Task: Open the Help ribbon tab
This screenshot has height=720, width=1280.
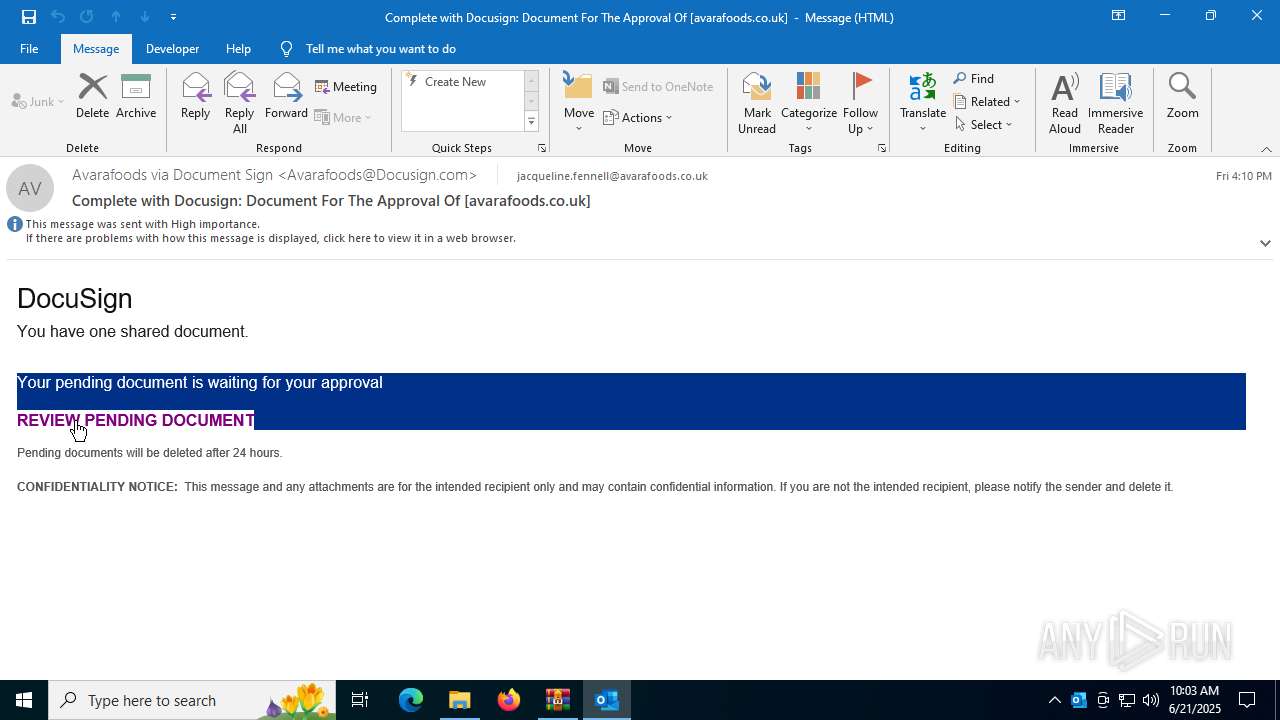Action: (238, 48)
